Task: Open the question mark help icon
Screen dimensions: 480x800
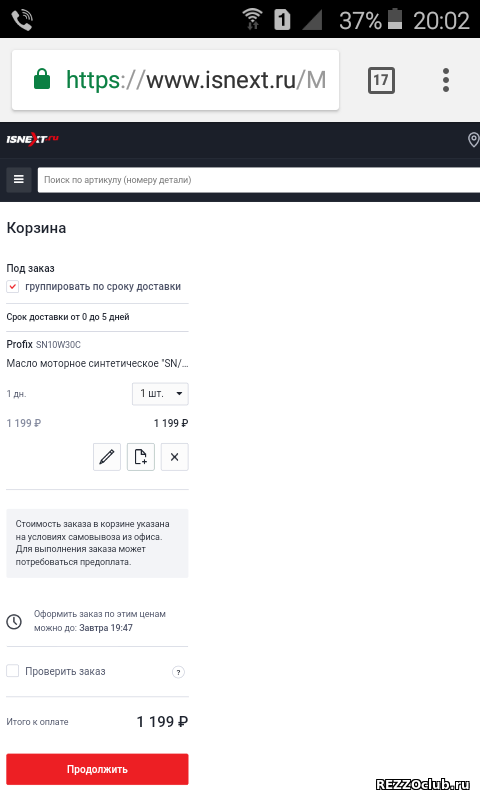Action: (178, 672)
